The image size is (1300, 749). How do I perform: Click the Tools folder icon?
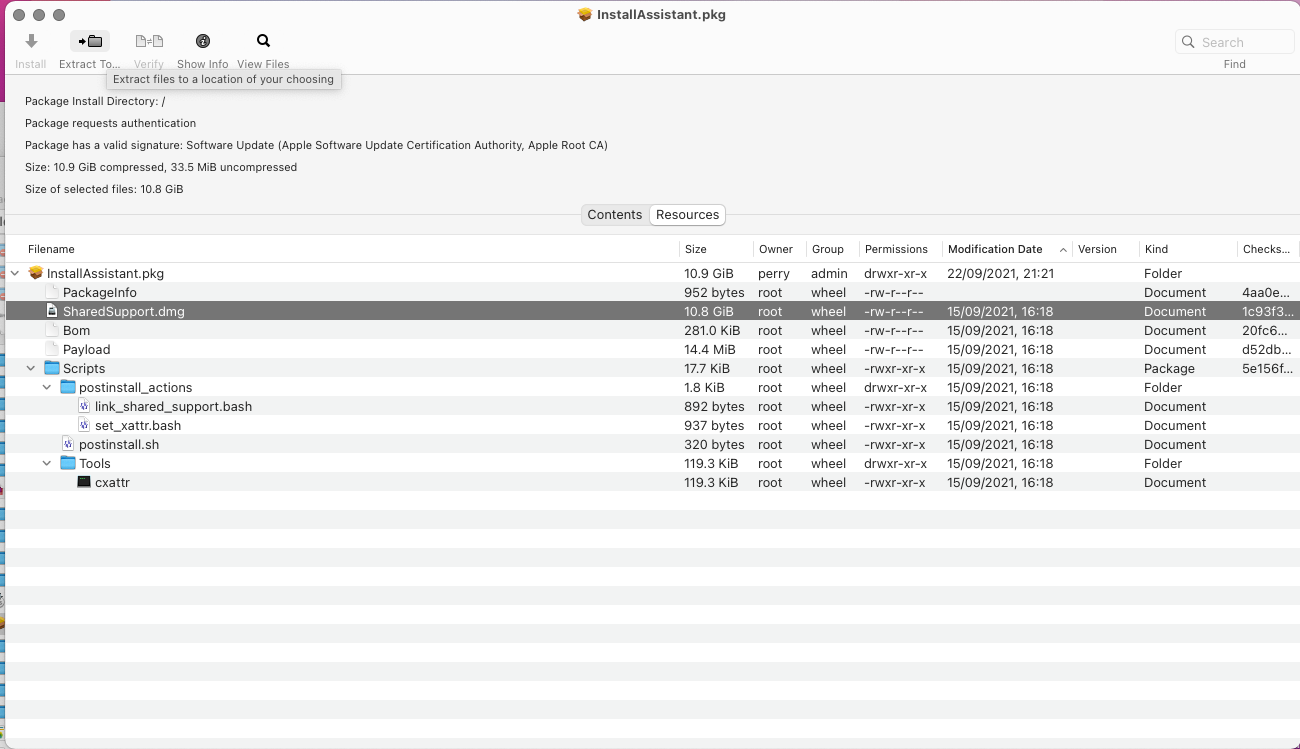(68, 463)
